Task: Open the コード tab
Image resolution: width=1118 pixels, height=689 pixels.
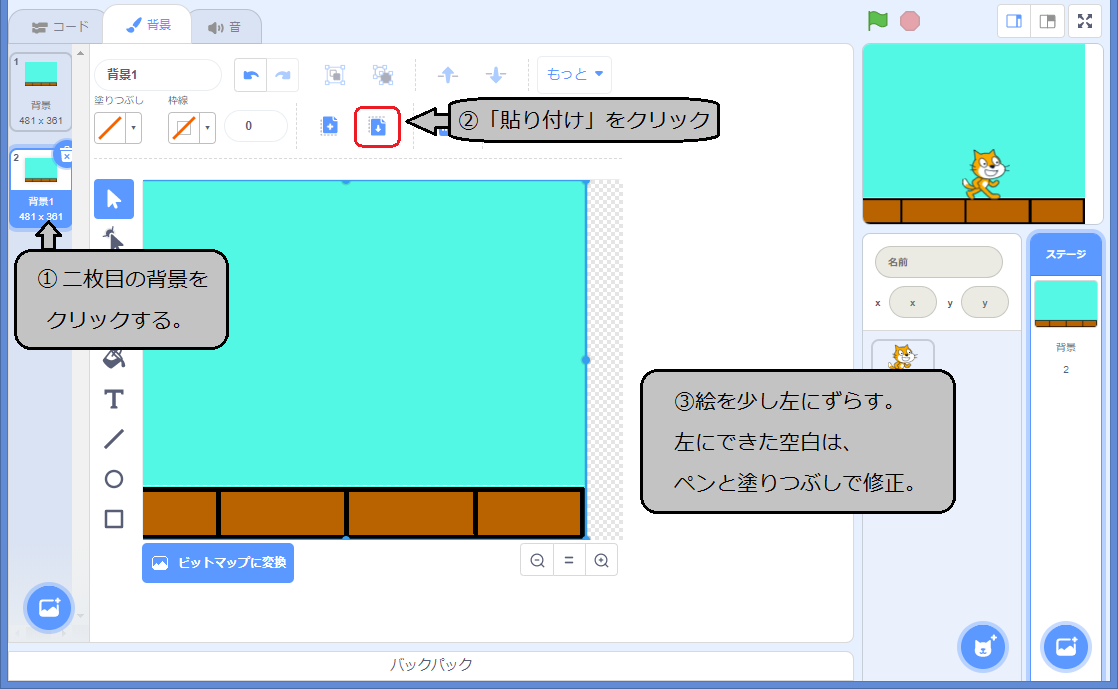Action: tap(61, 27)
